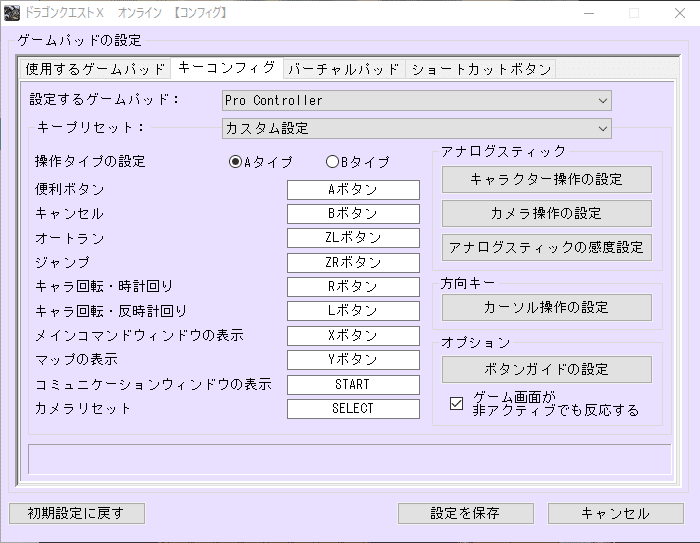Open カメラ操作の設定

coord(547,213)
